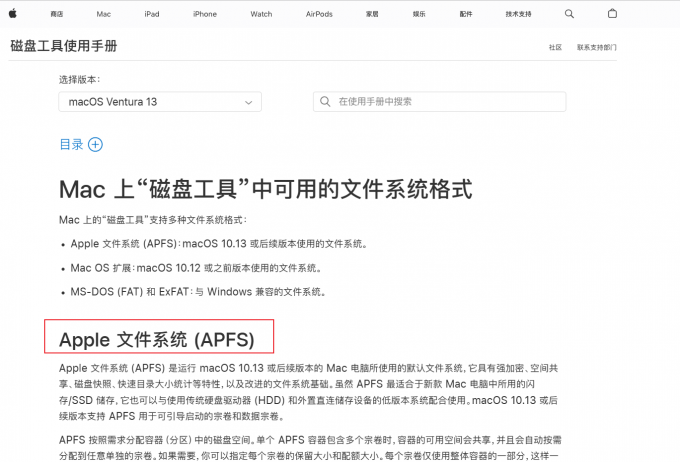Open the shopping bag icon
Screen dimensions: 680x462
click(x=612, y=13)
